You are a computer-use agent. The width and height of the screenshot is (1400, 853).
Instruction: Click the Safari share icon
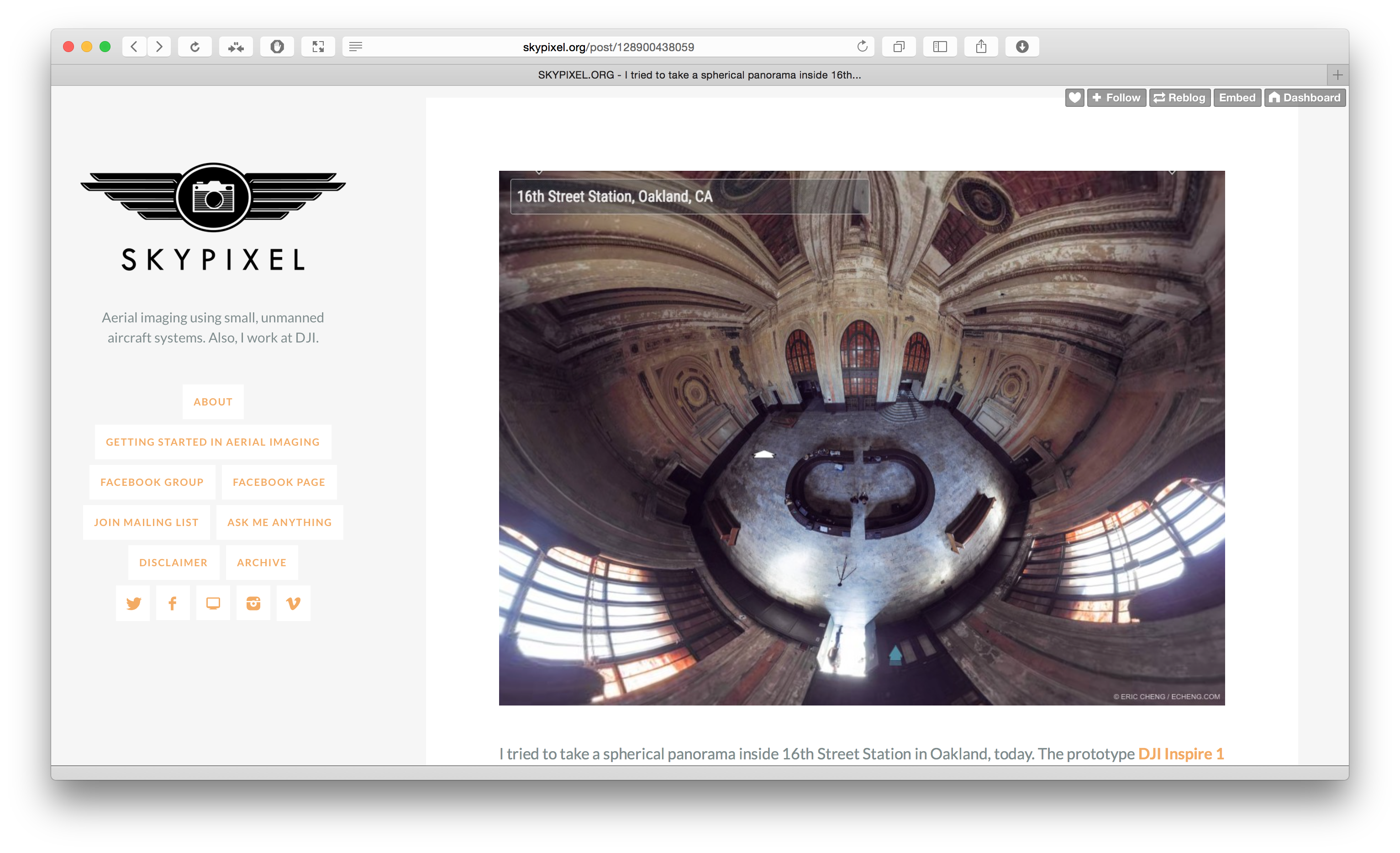981,47
